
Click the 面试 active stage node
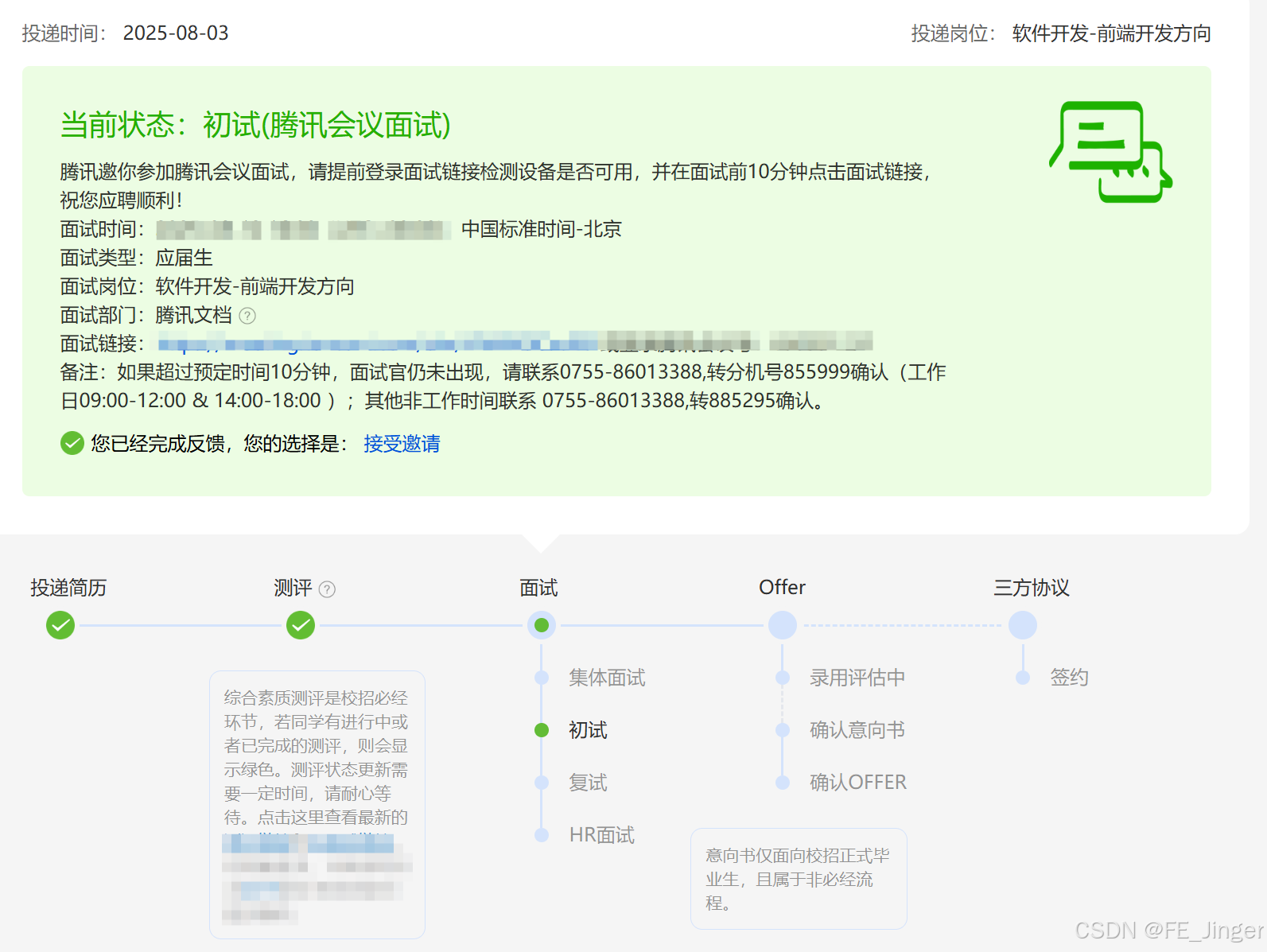click(542, 625)
